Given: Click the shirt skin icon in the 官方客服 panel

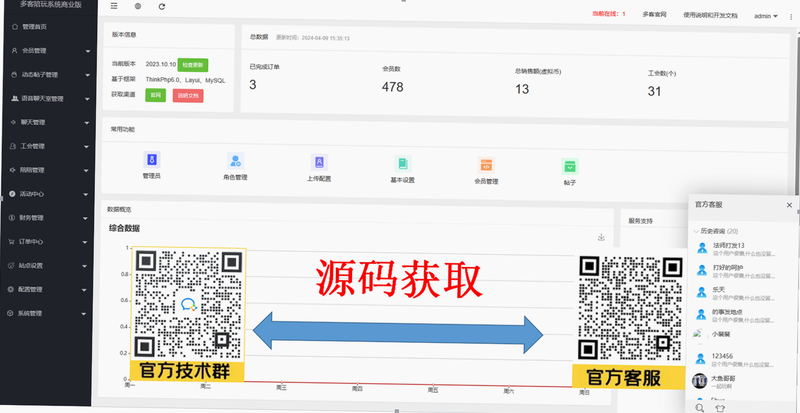Looking at the screenshot, I should (719, 408).
